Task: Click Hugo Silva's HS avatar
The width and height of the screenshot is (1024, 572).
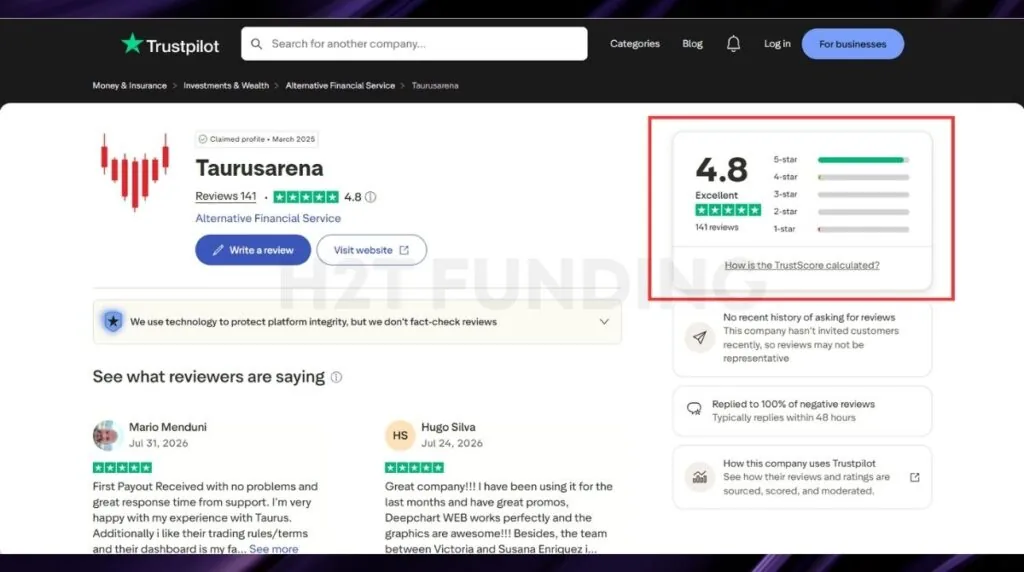Action: tap(400, 435)
